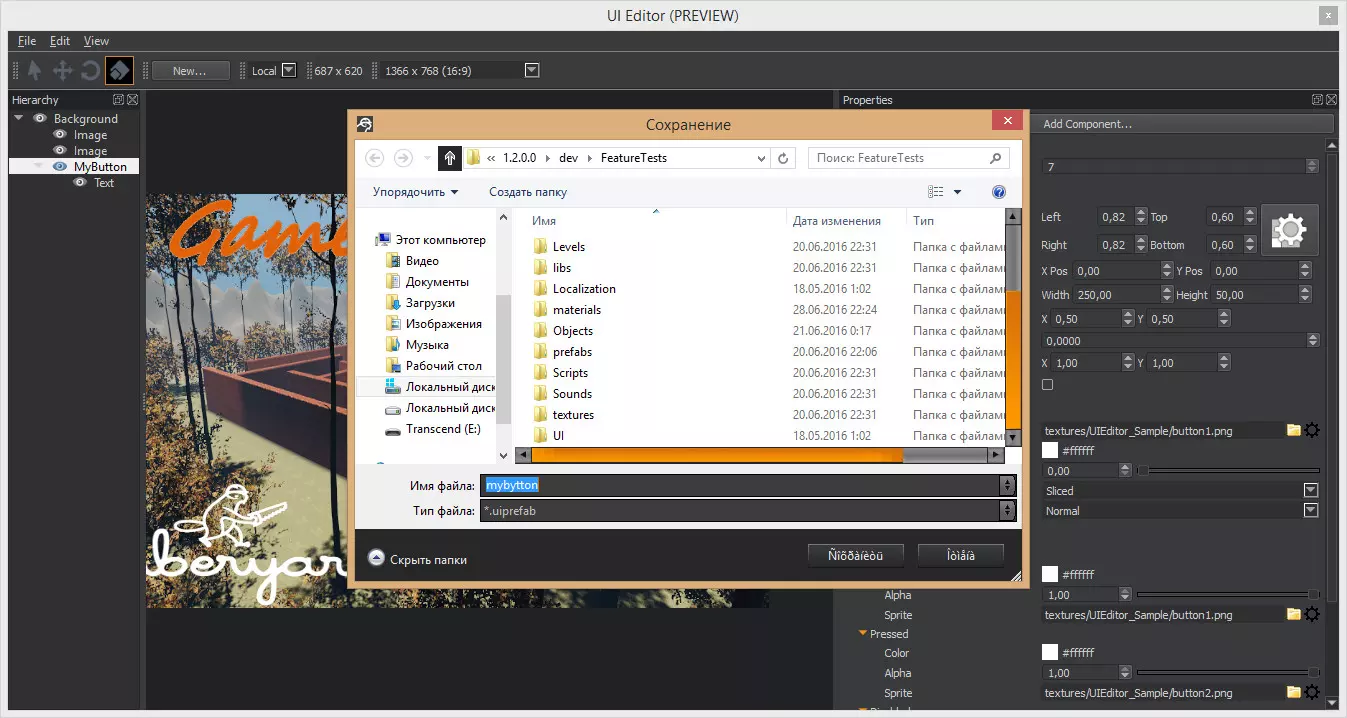Refresh the FeatureTests folder listing
The width and height of the screenshot is (1347, 718).
pos(783,158)
